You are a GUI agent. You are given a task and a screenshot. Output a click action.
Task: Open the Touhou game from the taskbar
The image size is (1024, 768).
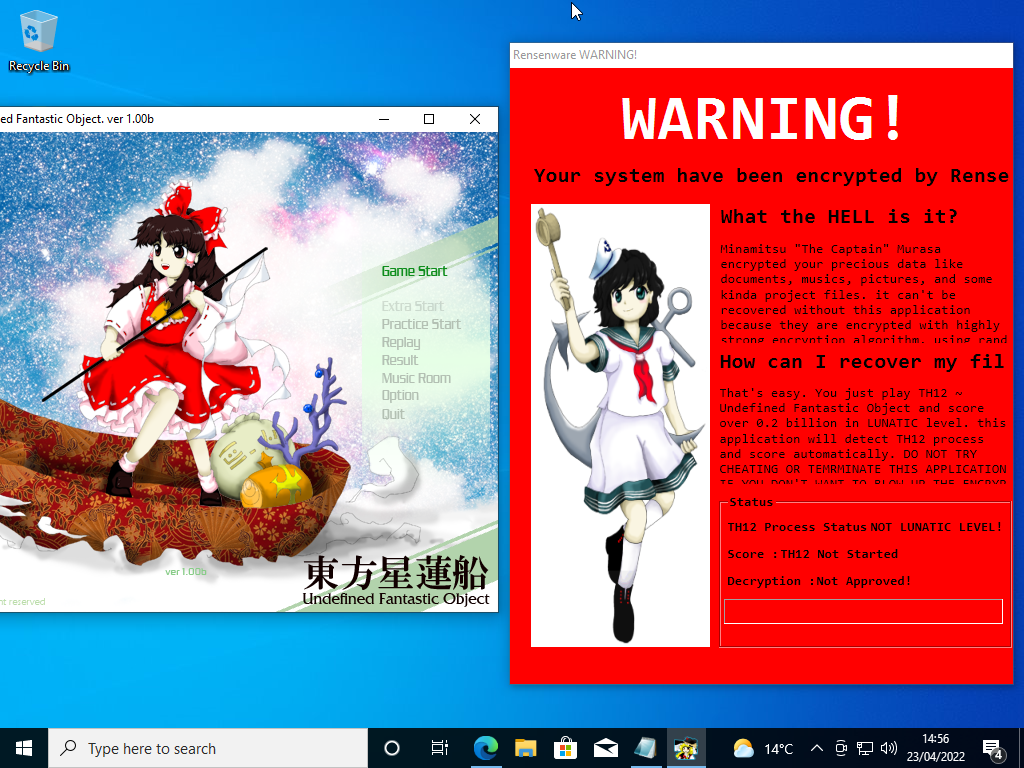tap(686, 747)
